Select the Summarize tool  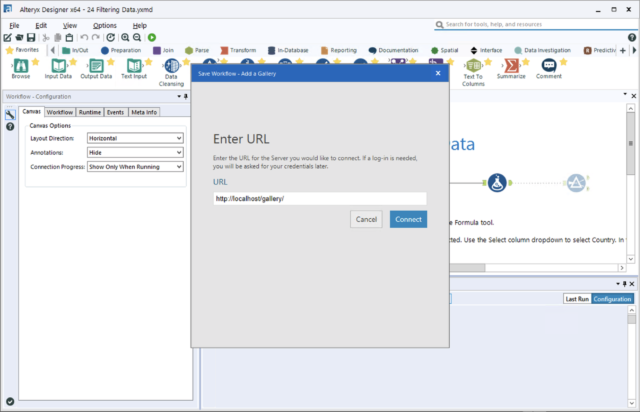511,69
